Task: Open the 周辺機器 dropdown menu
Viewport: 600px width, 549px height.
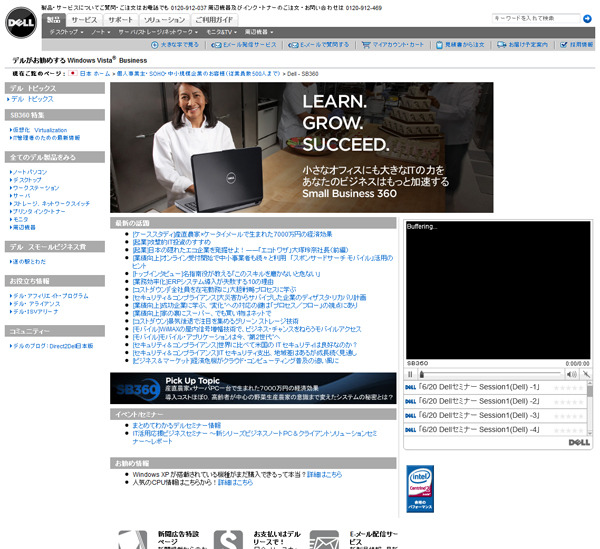Action: 259,32
